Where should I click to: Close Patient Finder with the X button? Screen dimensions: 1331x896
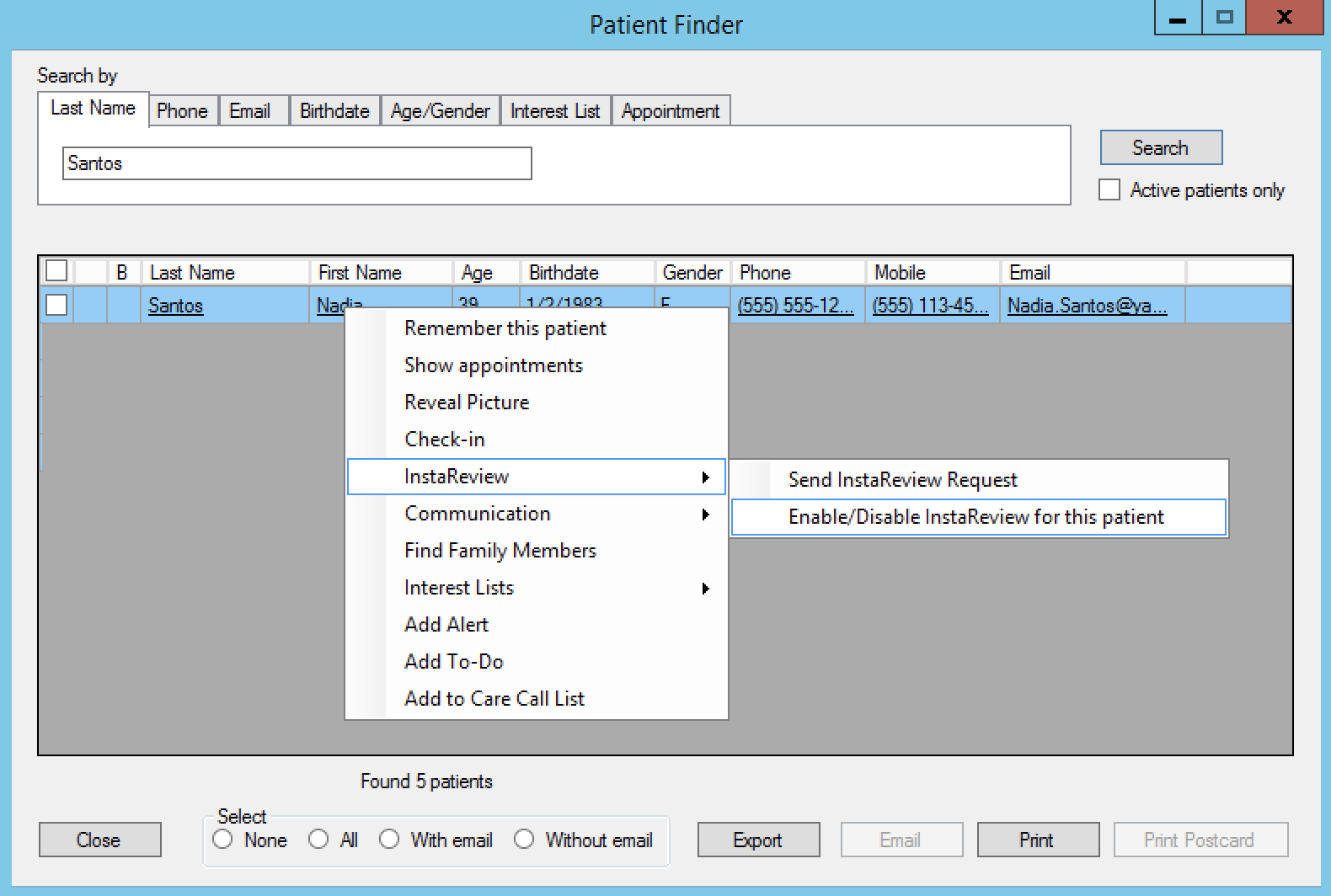click(x=1284, y=18)
